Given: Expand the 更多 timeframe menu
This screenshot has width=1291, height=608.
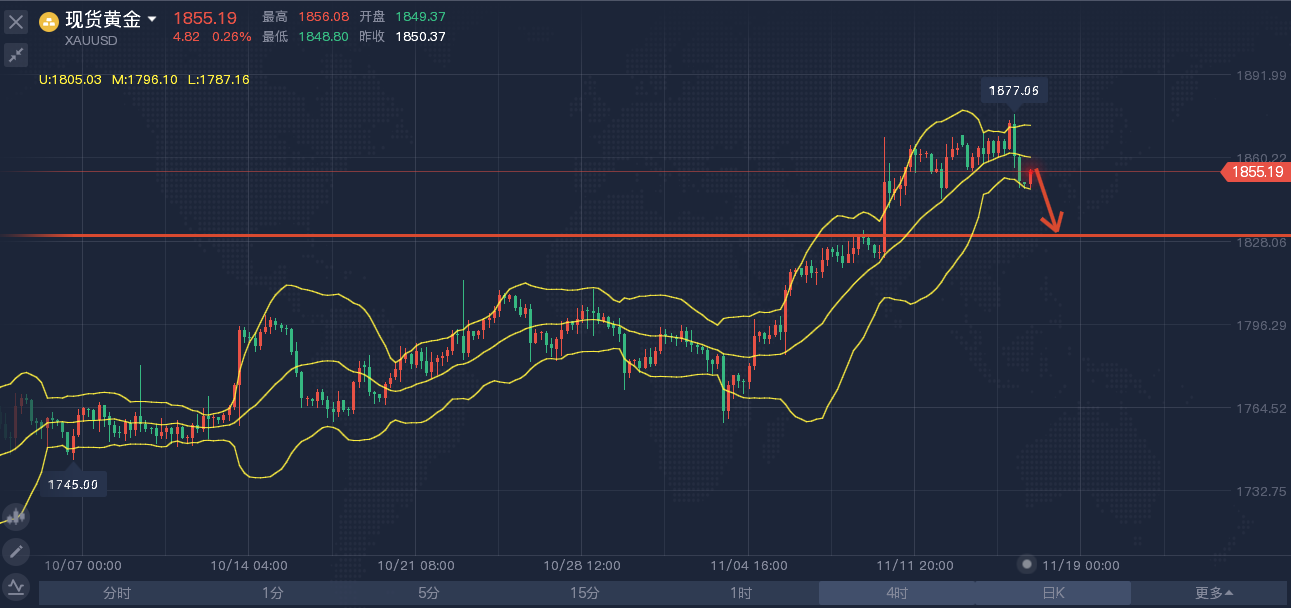Looking at the screenshot, I should (1214, 593).
